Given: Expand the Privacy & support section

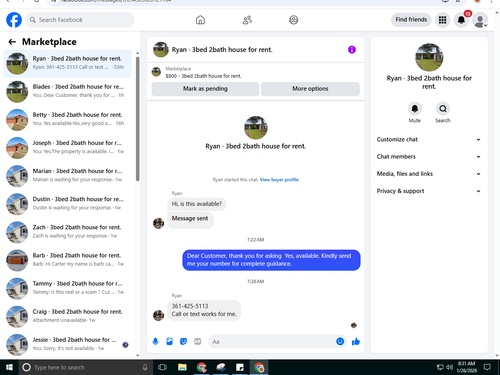Looking at the screenshot, I should pyautogui.click(x=429, y=191).
